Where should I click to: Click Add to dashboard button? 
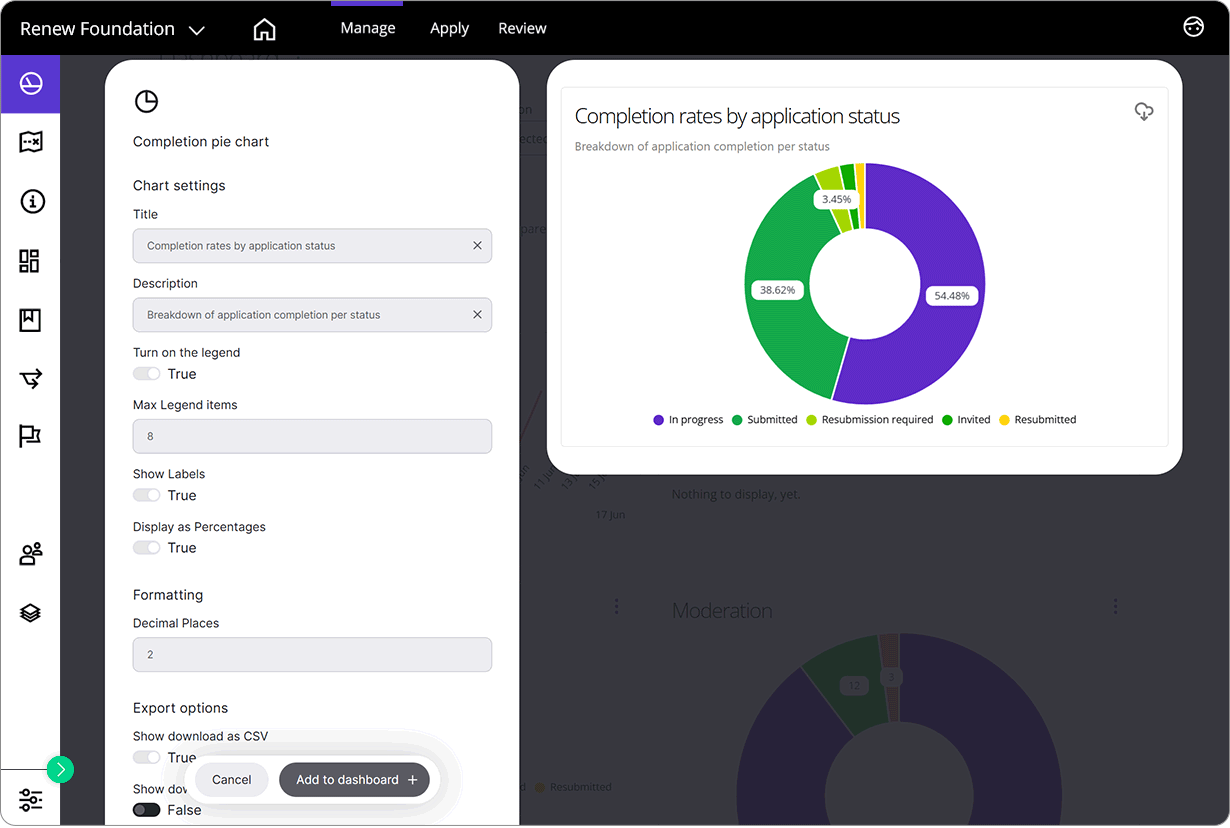pos(354,780)
